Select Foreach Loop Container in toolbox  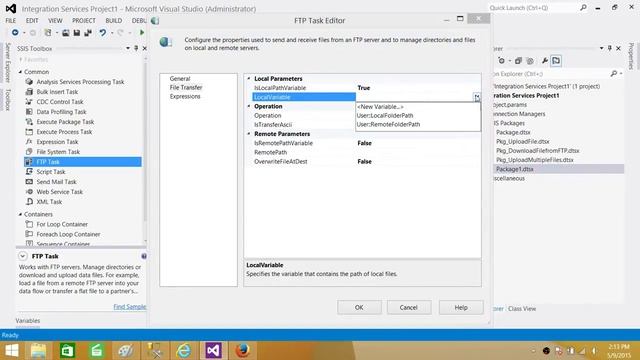68,234
